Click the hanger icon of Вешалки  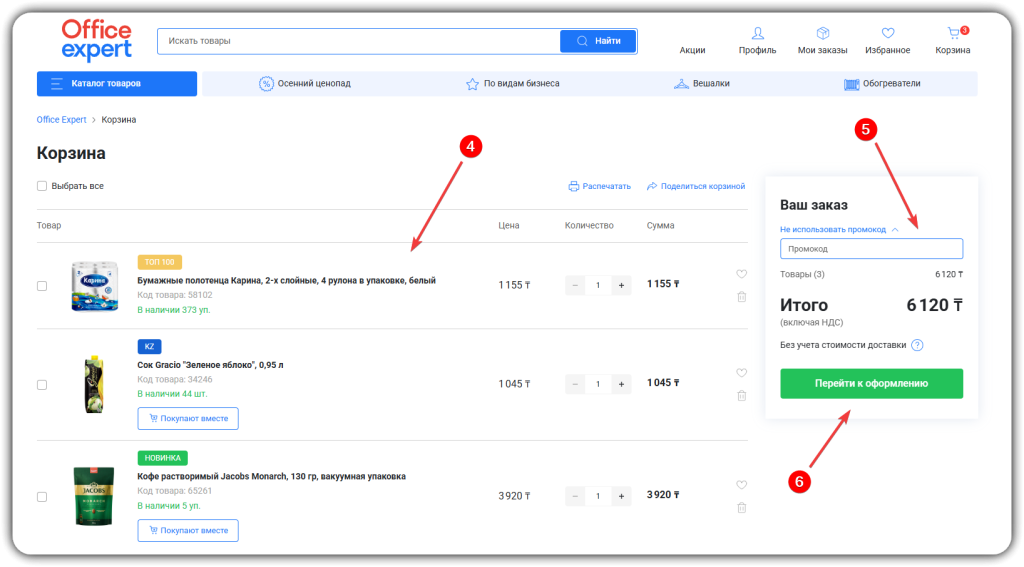[681, 84]
